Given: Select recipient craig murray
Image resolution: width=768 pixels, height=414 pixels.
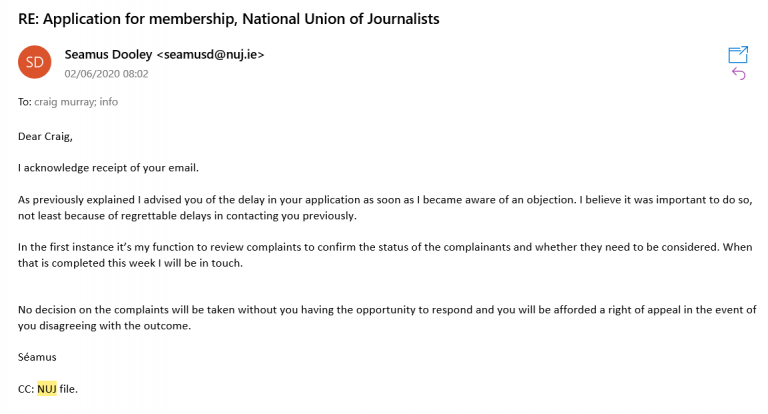Looking at the screenshot, I should (64, 101).
